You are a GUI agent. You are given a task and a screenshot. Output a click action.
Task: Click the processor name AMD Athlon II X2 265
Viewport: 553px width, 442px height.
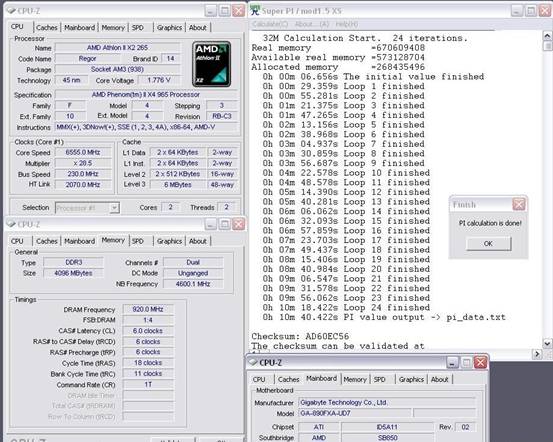117,47
